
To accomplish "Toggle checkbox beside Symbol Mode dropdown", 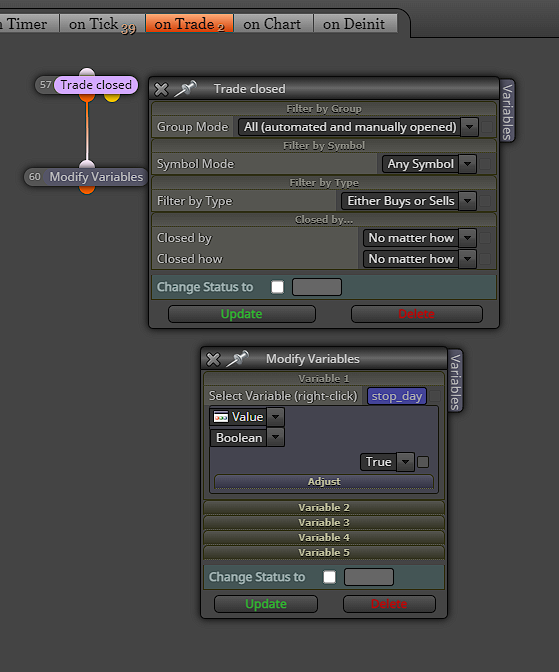I will 485,164.
